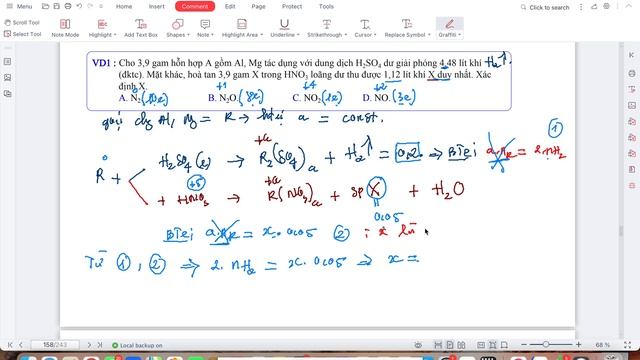Go to the first page
This screenshot has width=640, height=360.
[10, 345]
